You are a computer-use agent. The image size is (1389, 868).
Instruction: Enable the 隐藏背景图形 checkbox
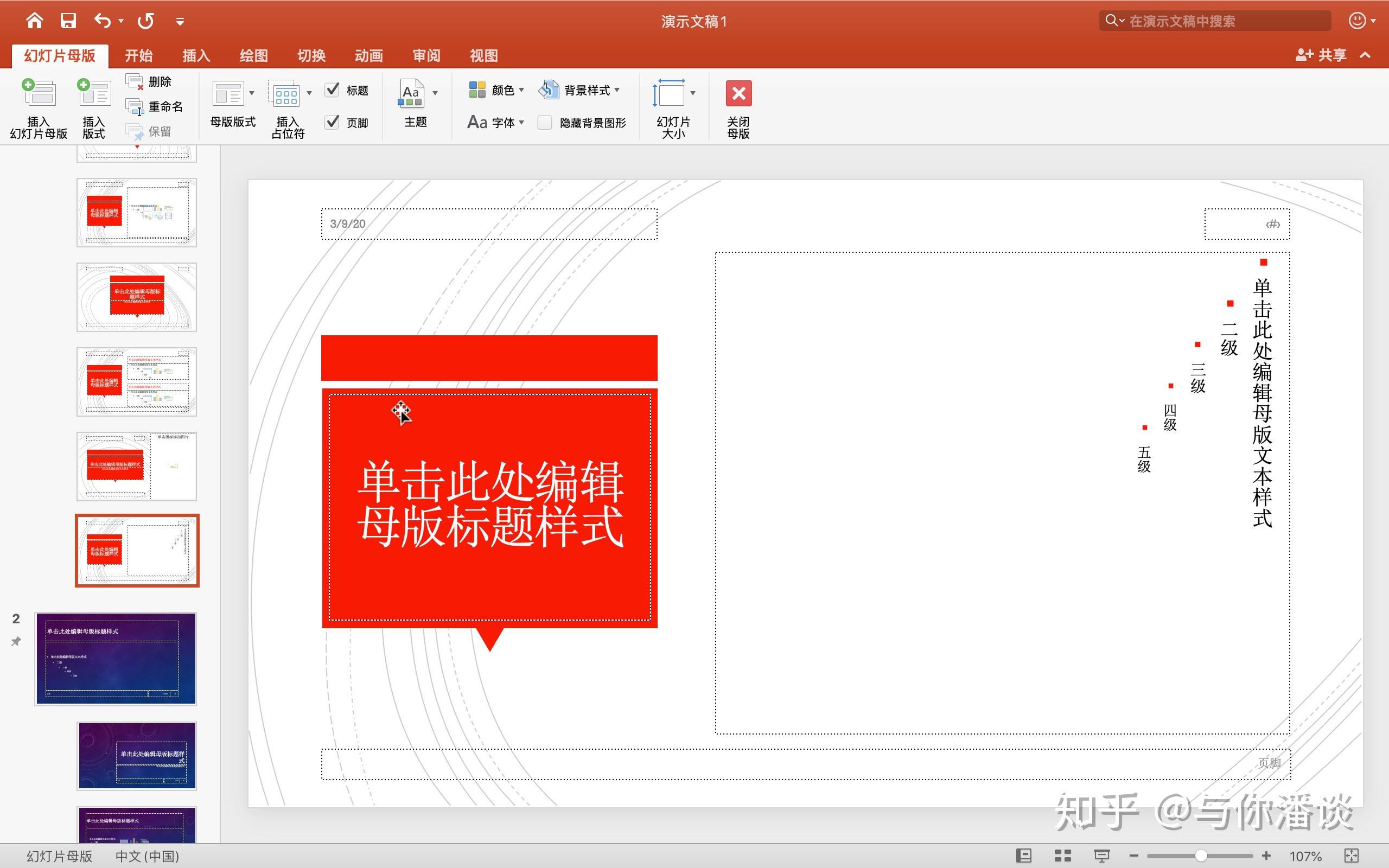coord(545,122)
